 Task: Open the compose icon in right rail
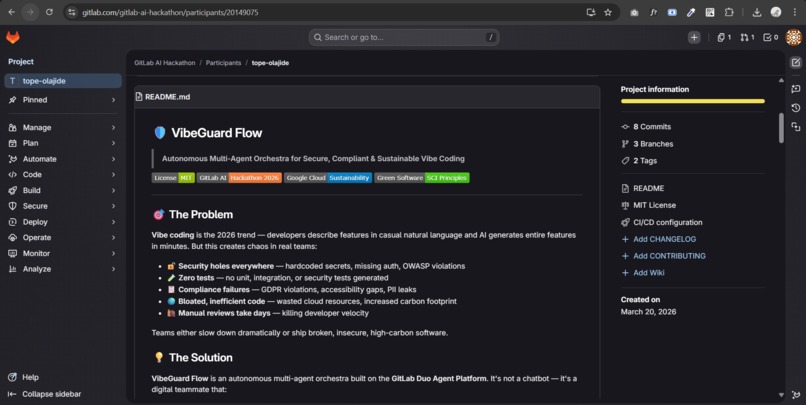[796, 63]
